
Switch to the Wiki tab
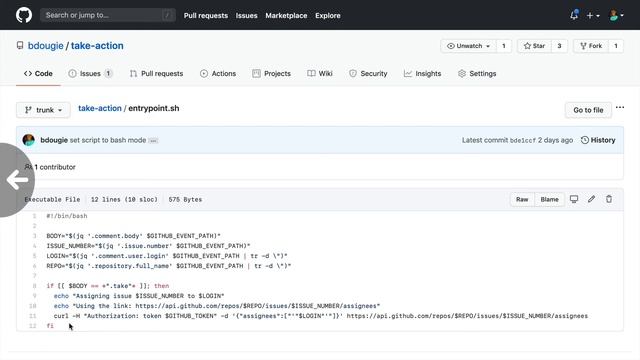click(320, 73)
